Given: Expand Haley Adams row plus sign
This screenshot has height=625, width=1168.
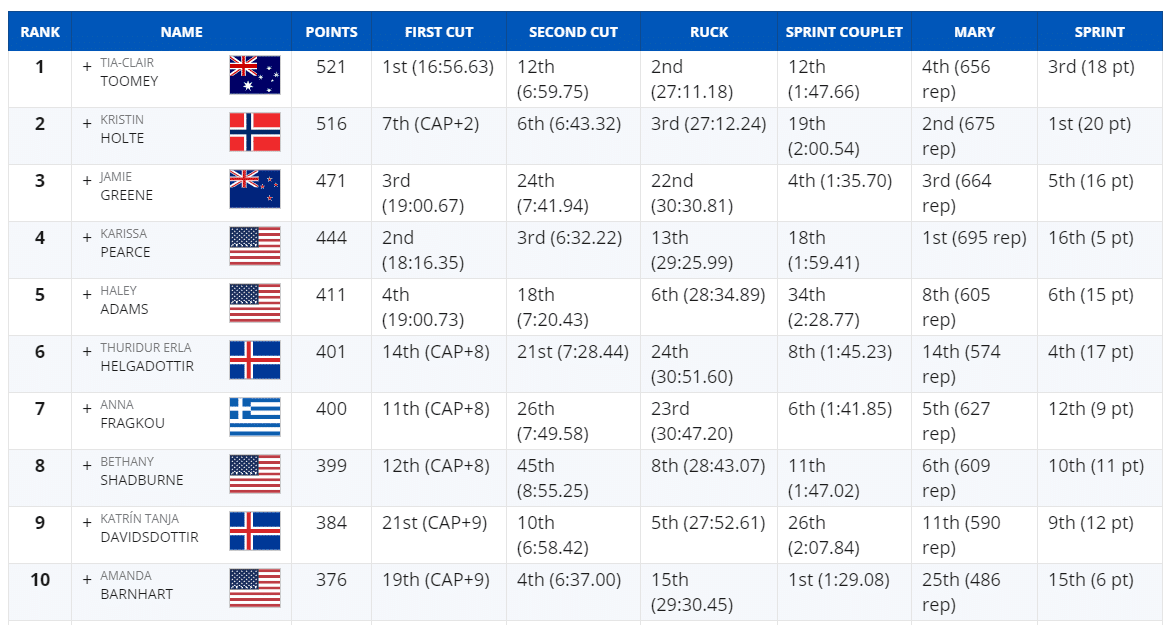Looking at the screenshot, I should click(87, 294).
